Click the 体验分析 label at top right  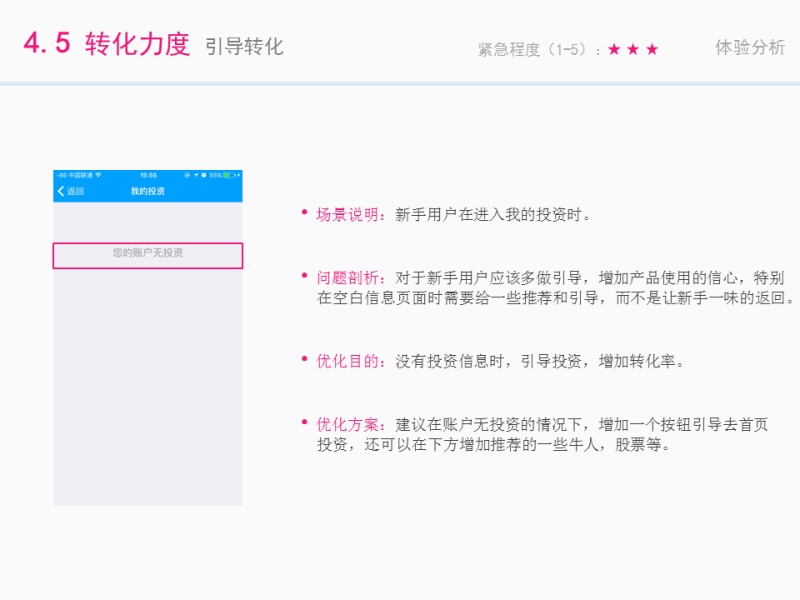(x=750, y=47)
